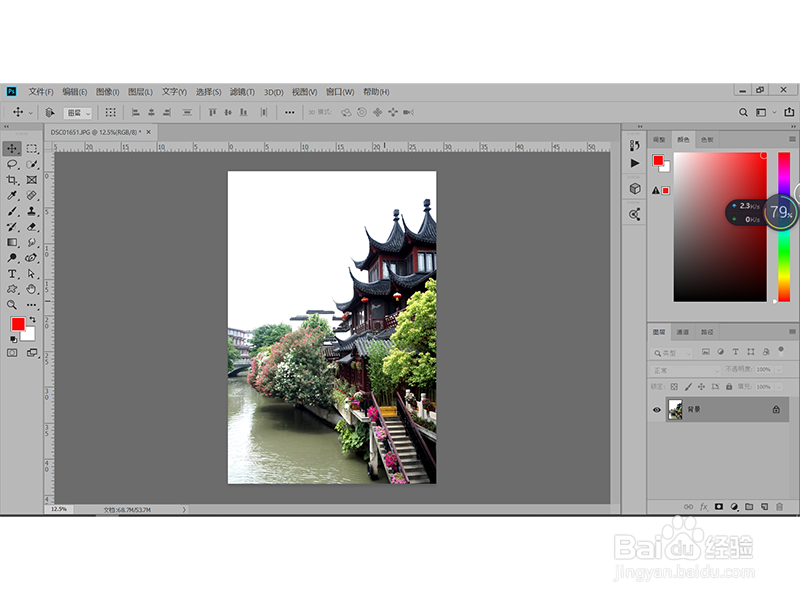This screenshot has width=800, height=600.
Task: Toggle lock position in Layers panel
Action: pos(702,387)
